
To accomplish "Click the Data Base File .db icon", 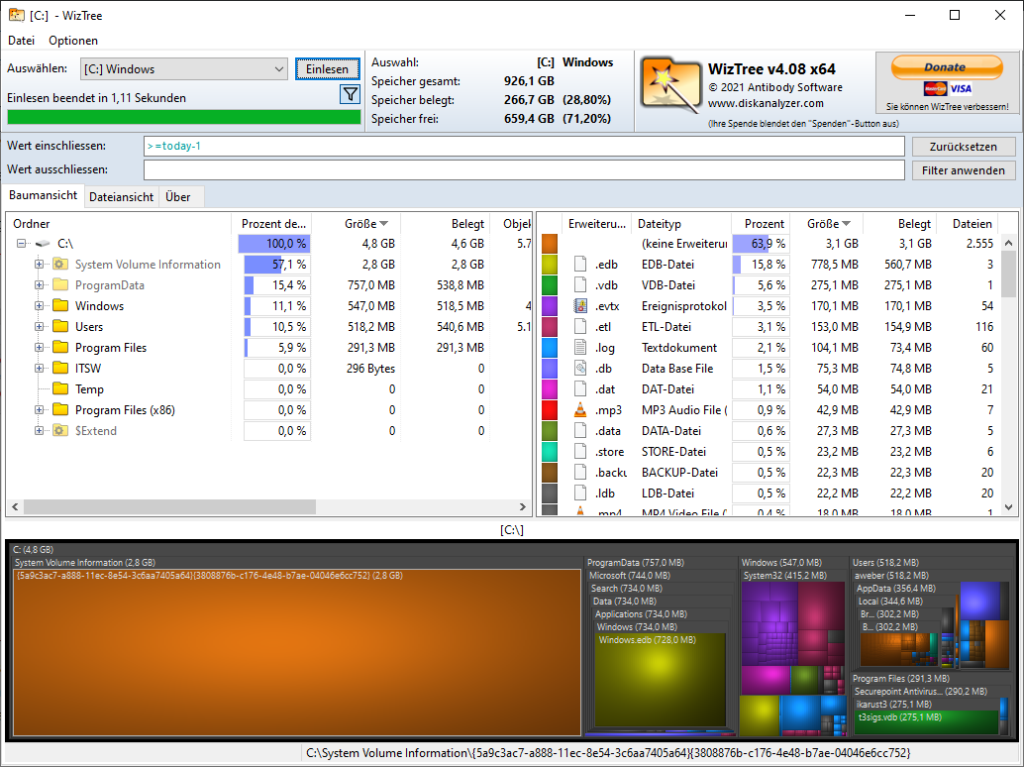I will tap(580, 368).
